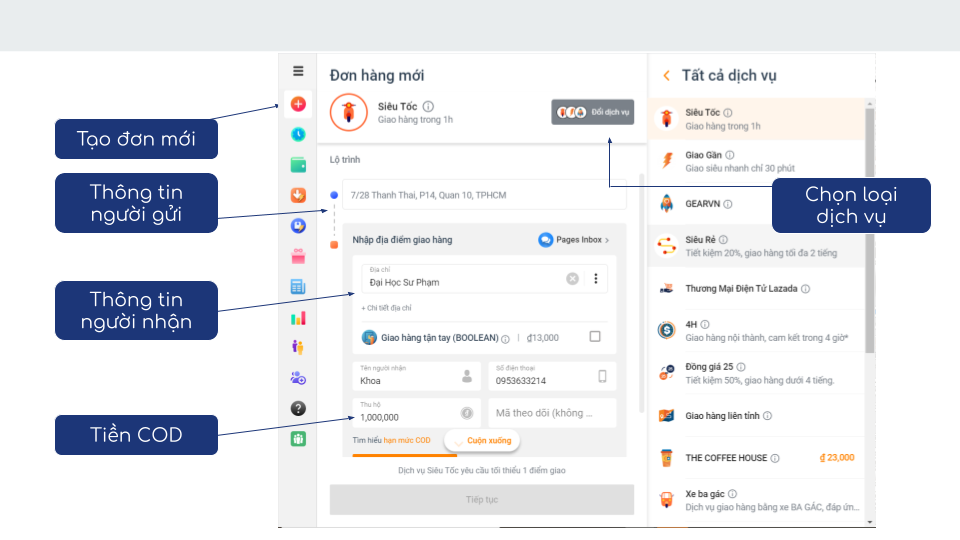This screenshot has width=960, height=540.
Task: Click the info icon next to Giao hàng tận tay
Action: click(506, 339)
